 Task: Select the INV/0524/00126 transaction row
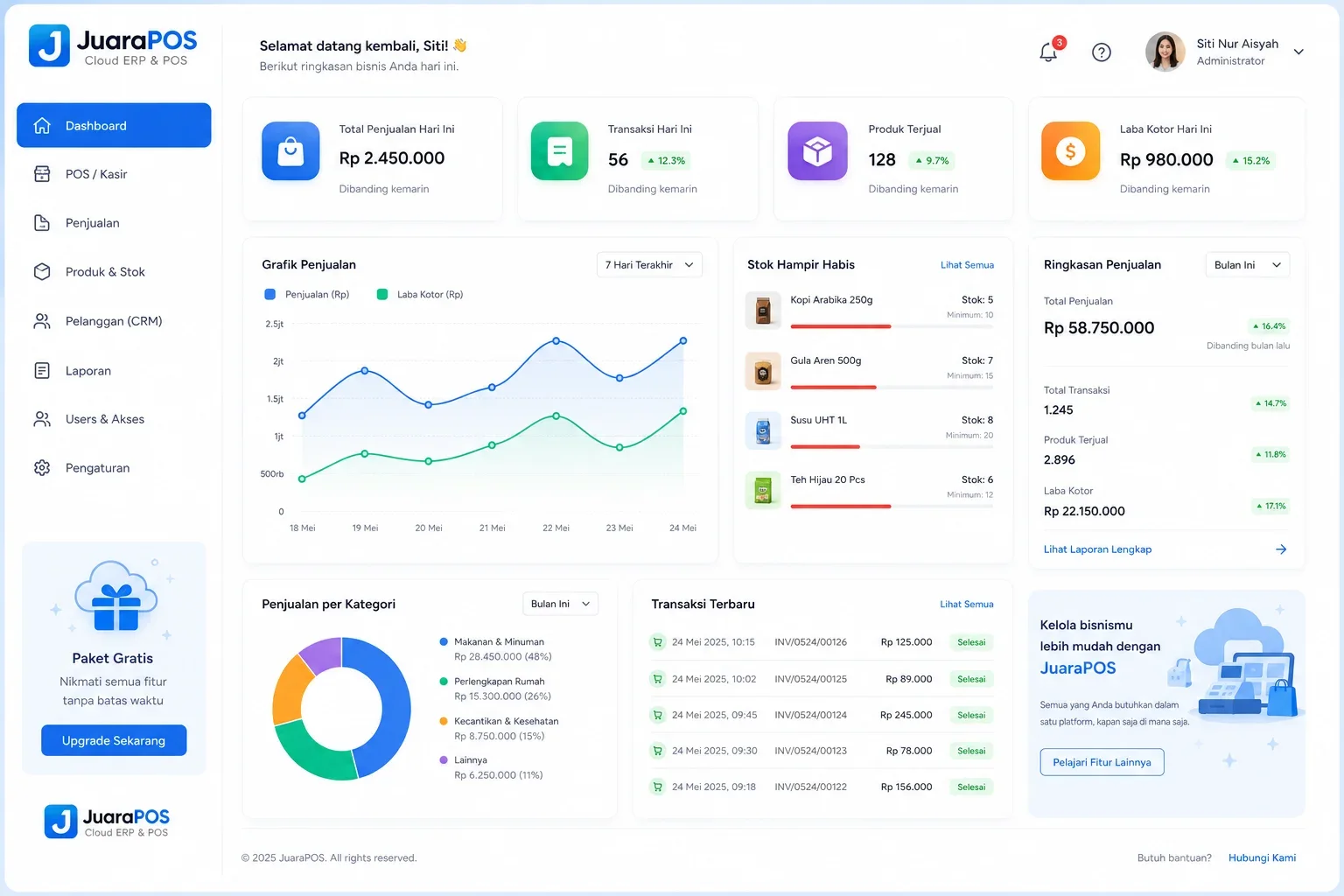822,642
